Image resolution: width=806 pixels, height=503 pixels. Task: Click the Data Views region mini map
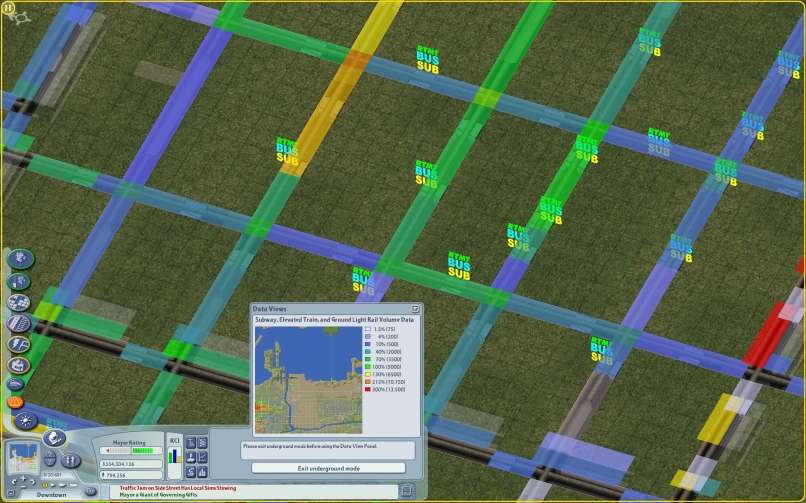coord(308,380)
